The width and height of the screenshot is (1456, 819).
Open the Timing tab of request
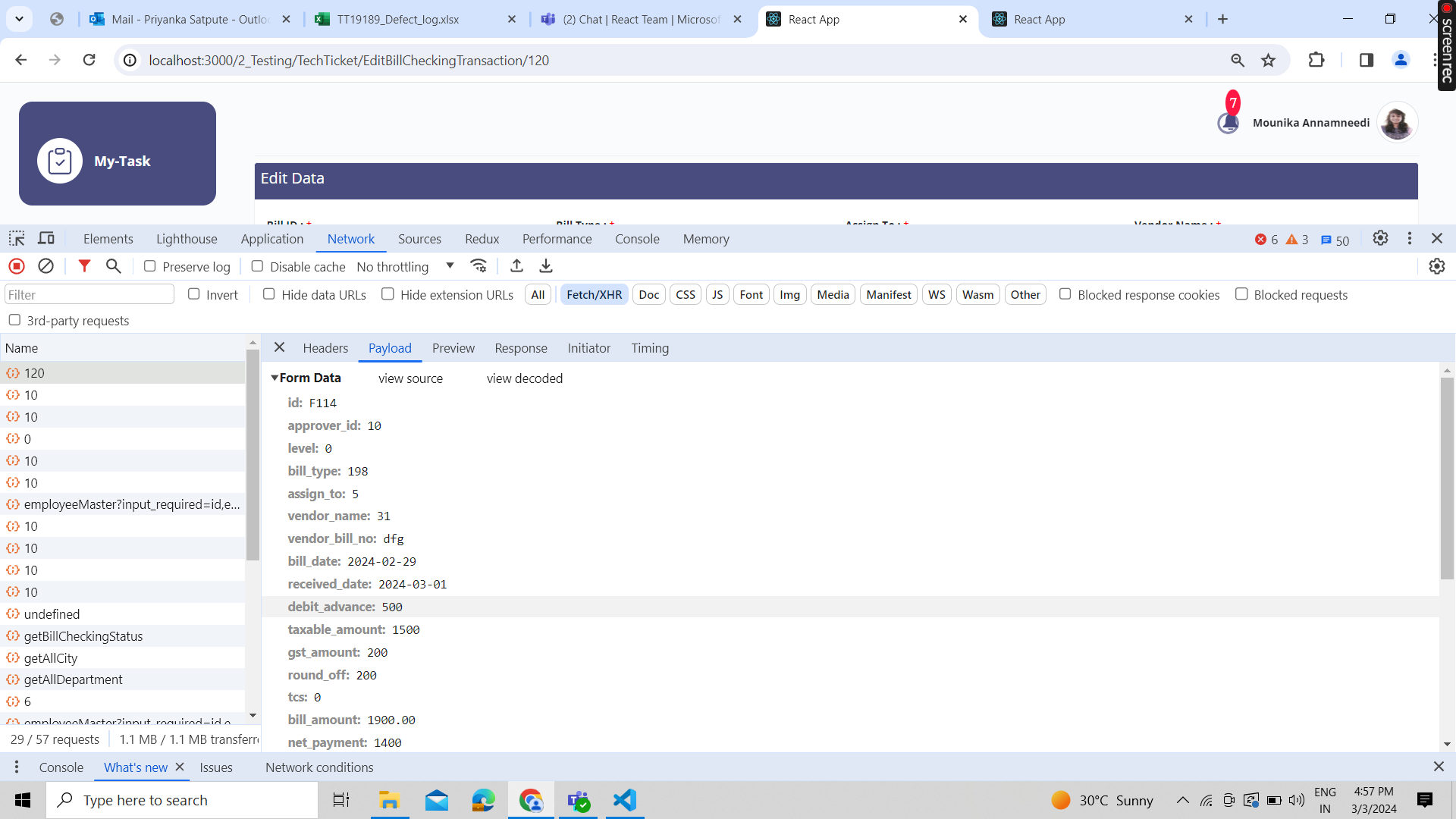coord(650,348)
